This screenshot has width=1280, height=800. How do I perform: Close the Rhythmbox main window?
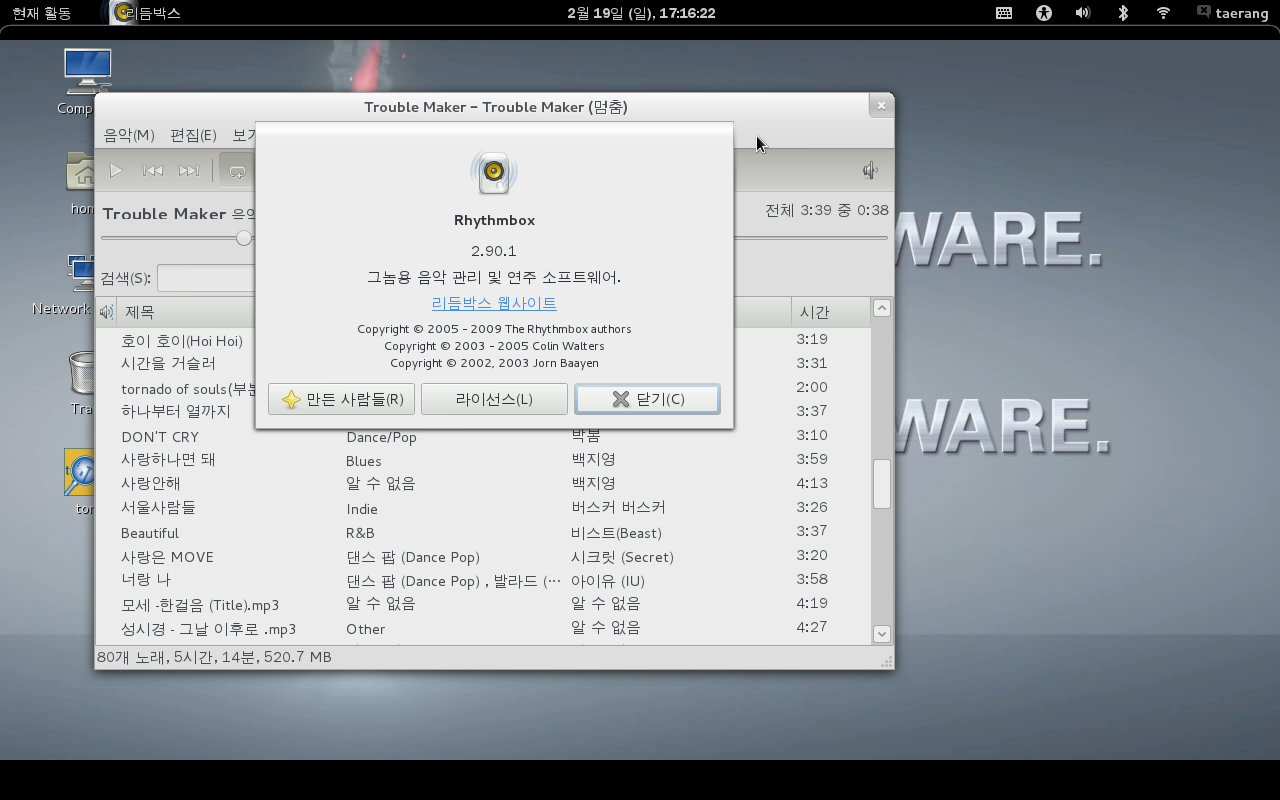(881, 105)
